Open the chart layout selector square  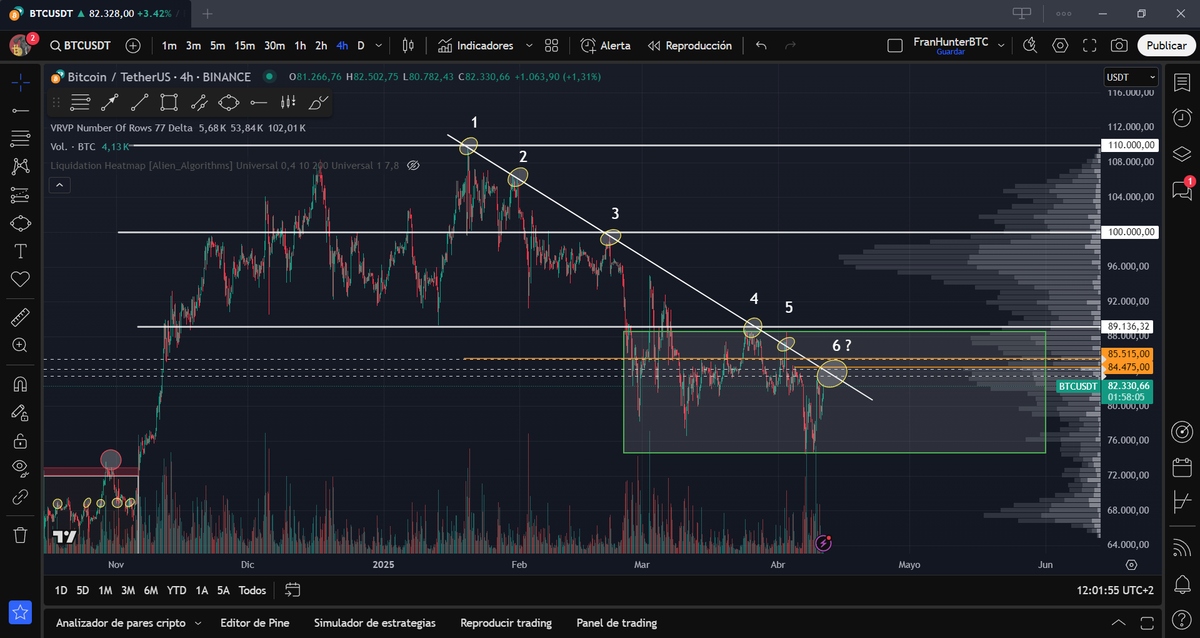(x=896, y=46)
